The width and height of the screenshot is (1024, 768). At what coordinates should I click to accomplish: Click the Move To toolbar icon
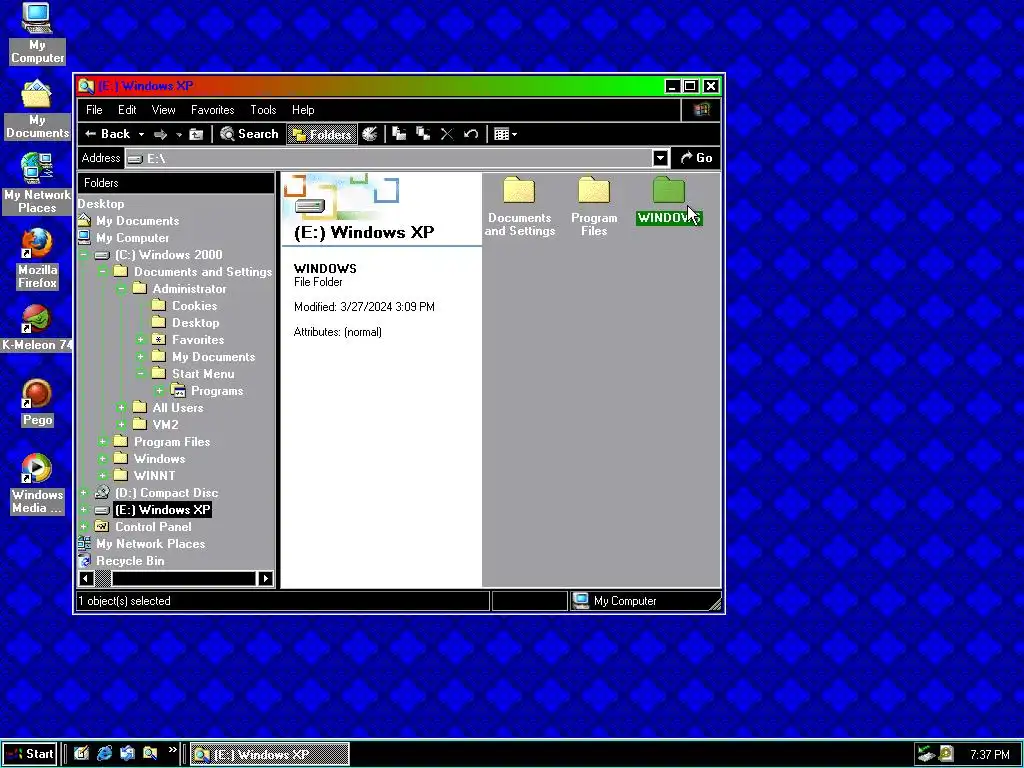[x=399, y=134]
